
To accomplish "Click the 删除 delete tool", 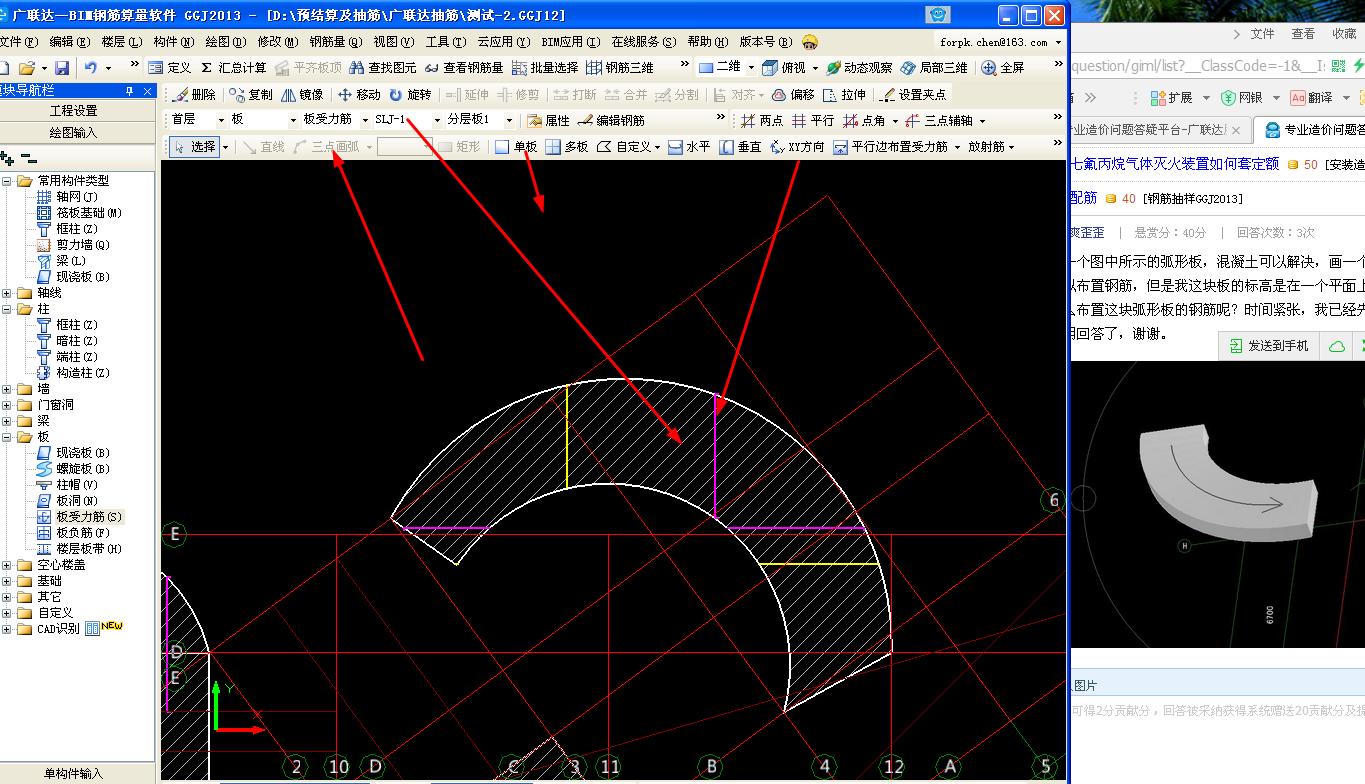I will tap(194, 95).
